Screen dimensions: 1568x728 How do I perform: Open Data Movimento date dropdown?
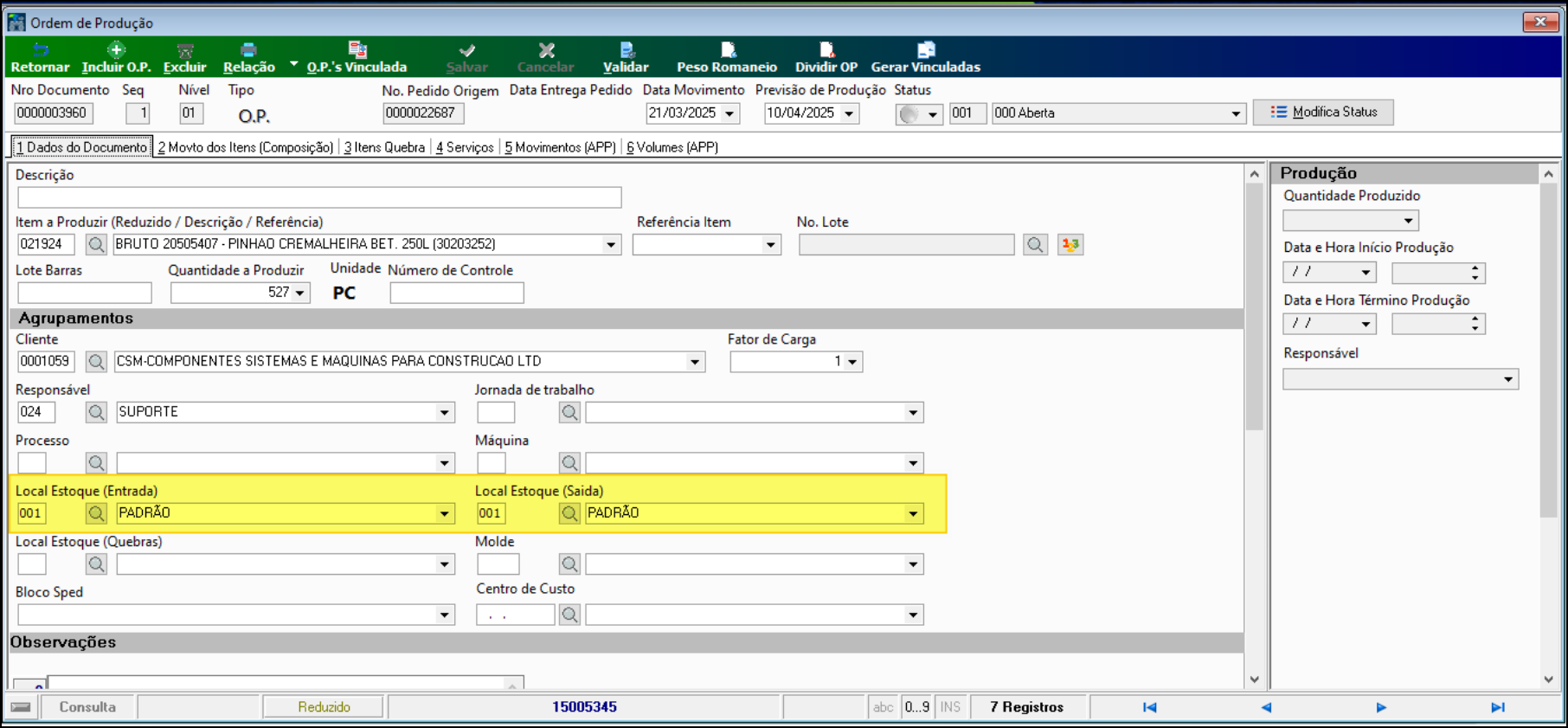click(729, 113)
